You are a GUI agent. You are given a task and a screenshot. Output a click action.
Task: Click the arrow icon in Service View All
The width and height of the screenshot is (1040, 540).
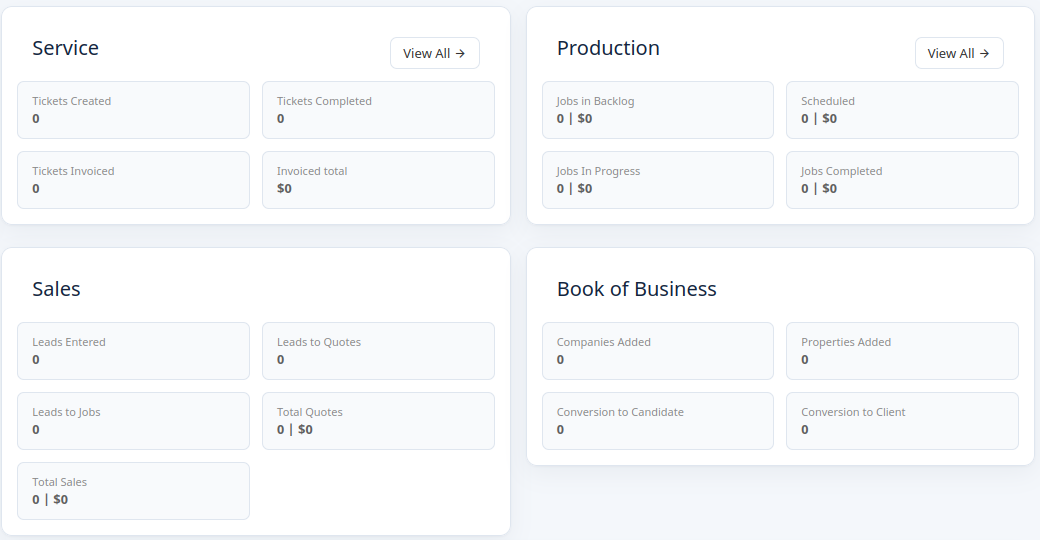tap(460, 54)
